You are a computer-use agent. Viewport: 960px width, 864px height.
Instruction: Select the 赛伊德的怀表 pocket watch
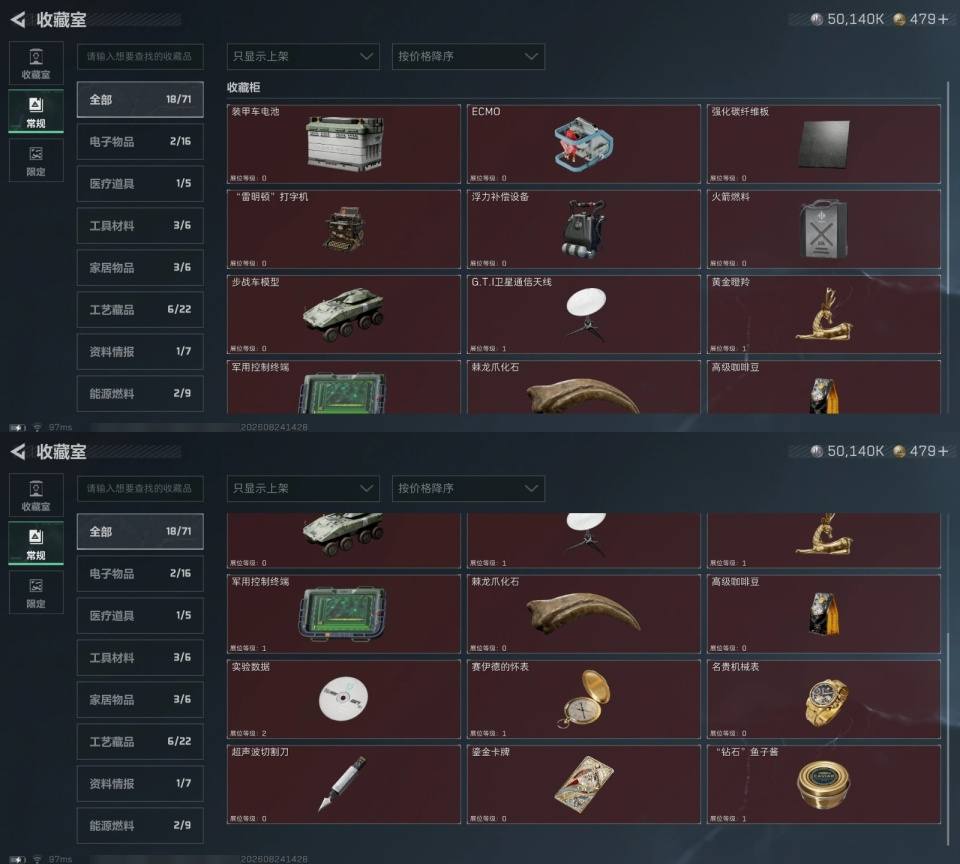pyautogui.click(x=583, y=699)
